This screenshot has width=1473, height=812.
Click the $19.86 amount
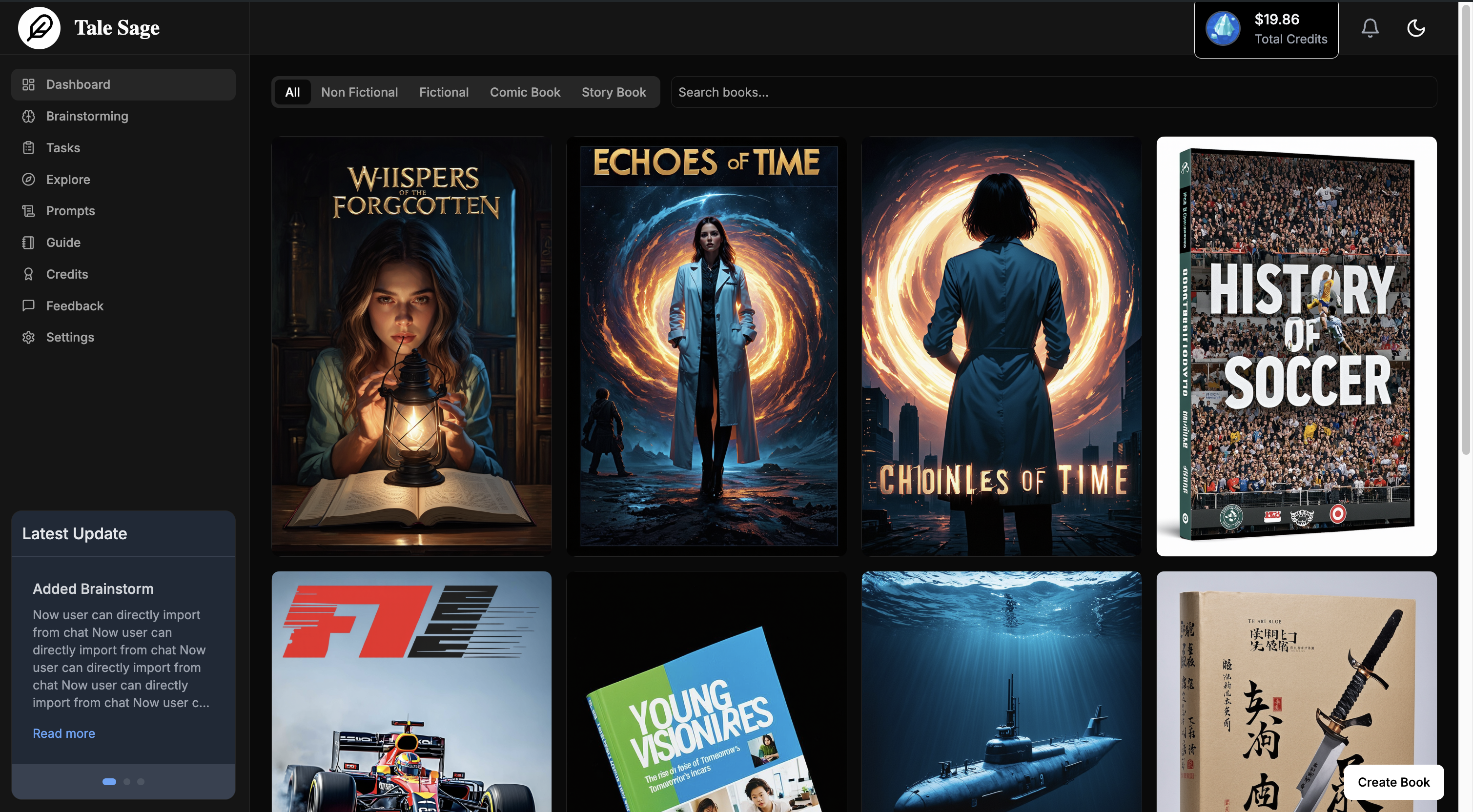(1277, 20)
